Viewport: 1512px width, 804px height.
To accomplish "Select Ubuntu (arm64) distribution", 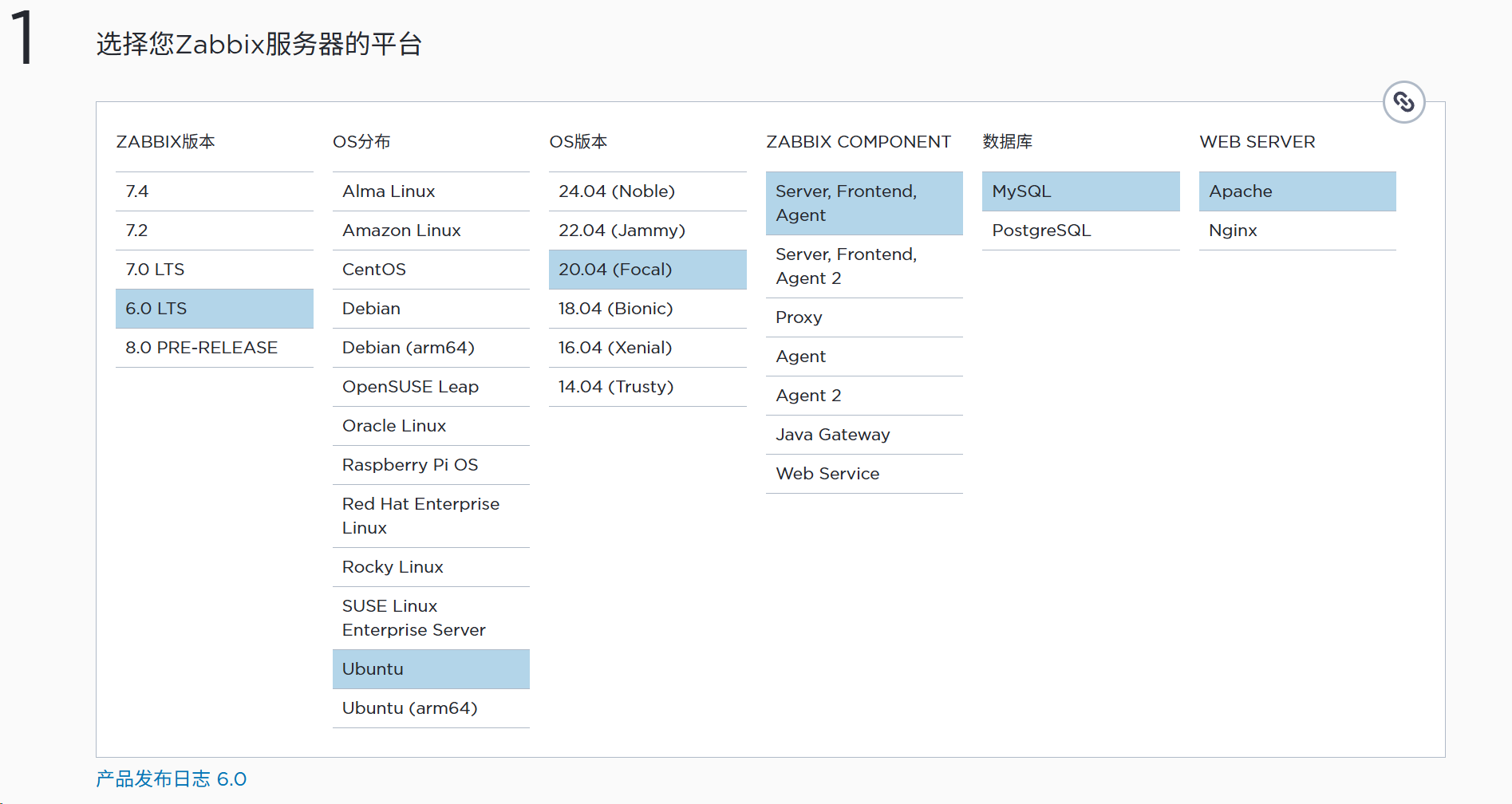I will 431,708.
